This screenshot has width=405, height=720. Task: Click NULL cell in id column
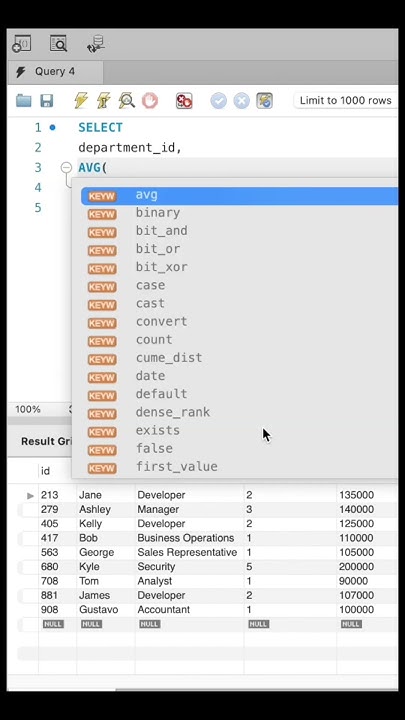point(53,624)
